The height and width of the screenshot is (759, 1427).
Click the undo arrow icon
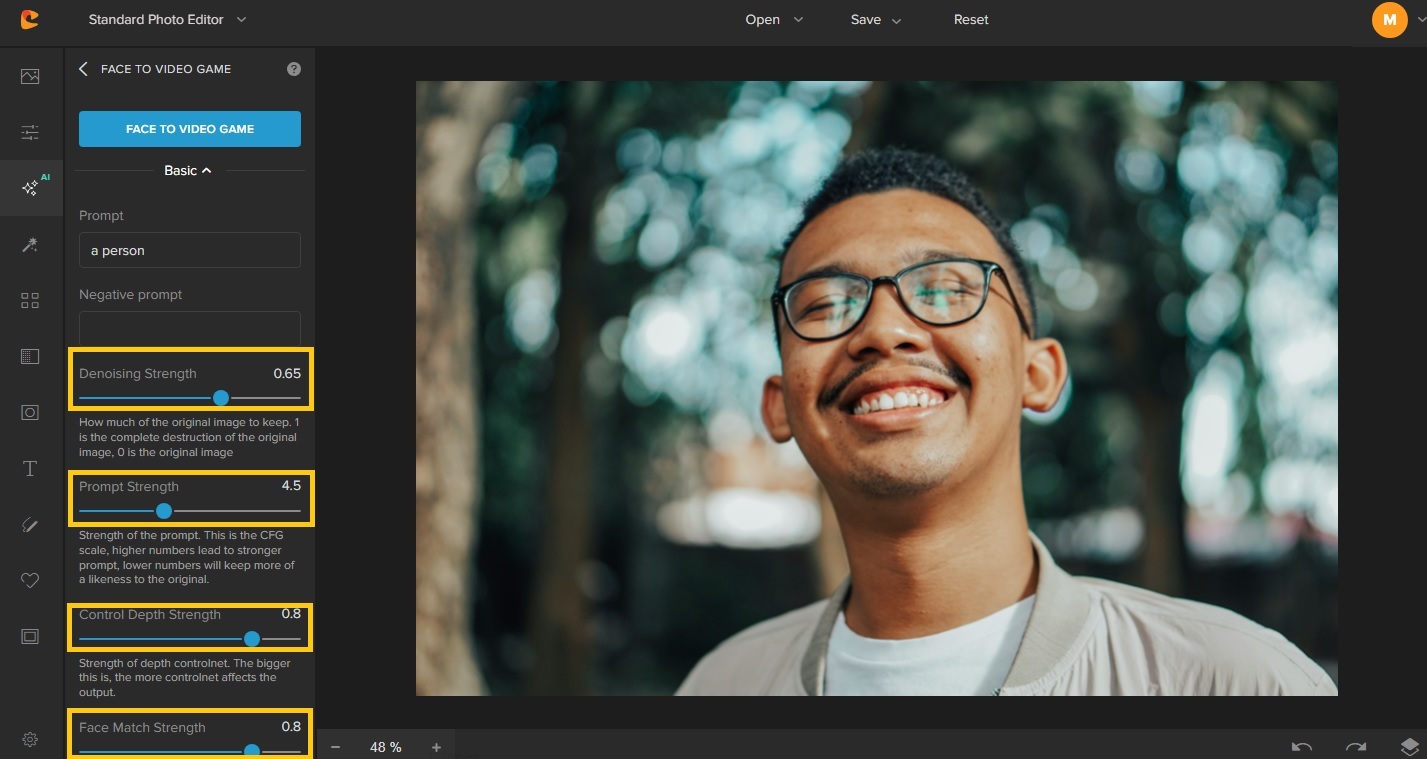coord(1301,747)
